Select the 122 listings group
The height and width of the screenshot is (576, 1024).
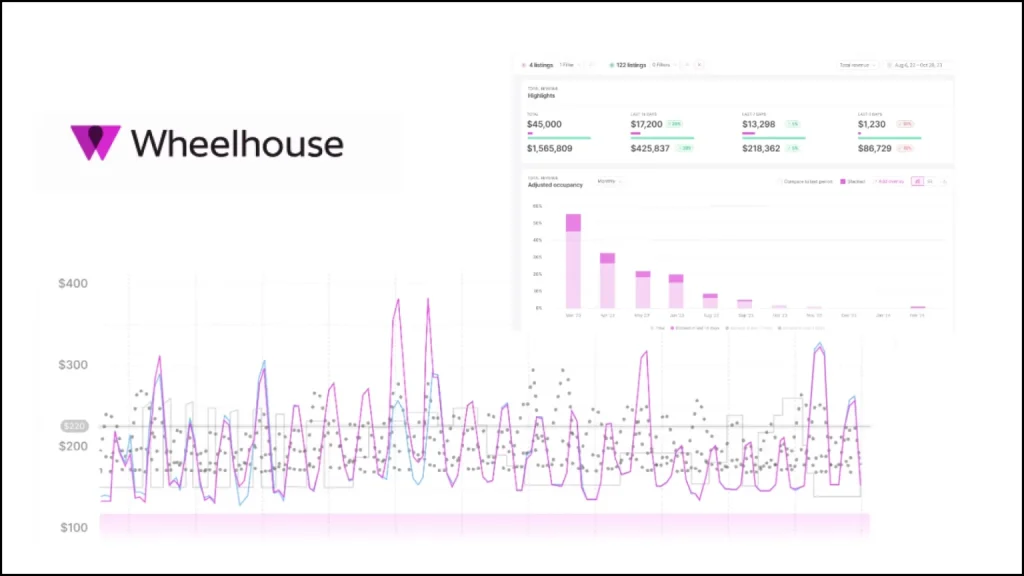click(x=630, y=65)
